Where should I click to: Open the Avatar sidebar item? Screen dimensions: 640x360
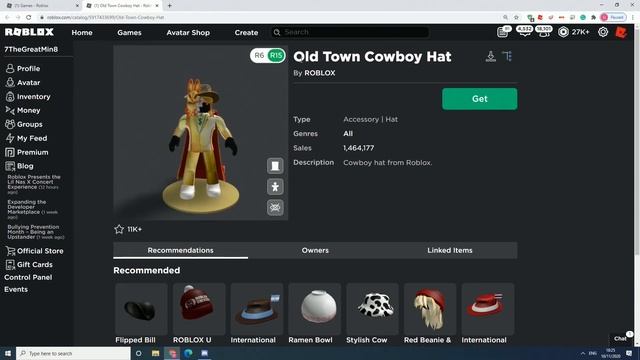[x=23, y=82]
